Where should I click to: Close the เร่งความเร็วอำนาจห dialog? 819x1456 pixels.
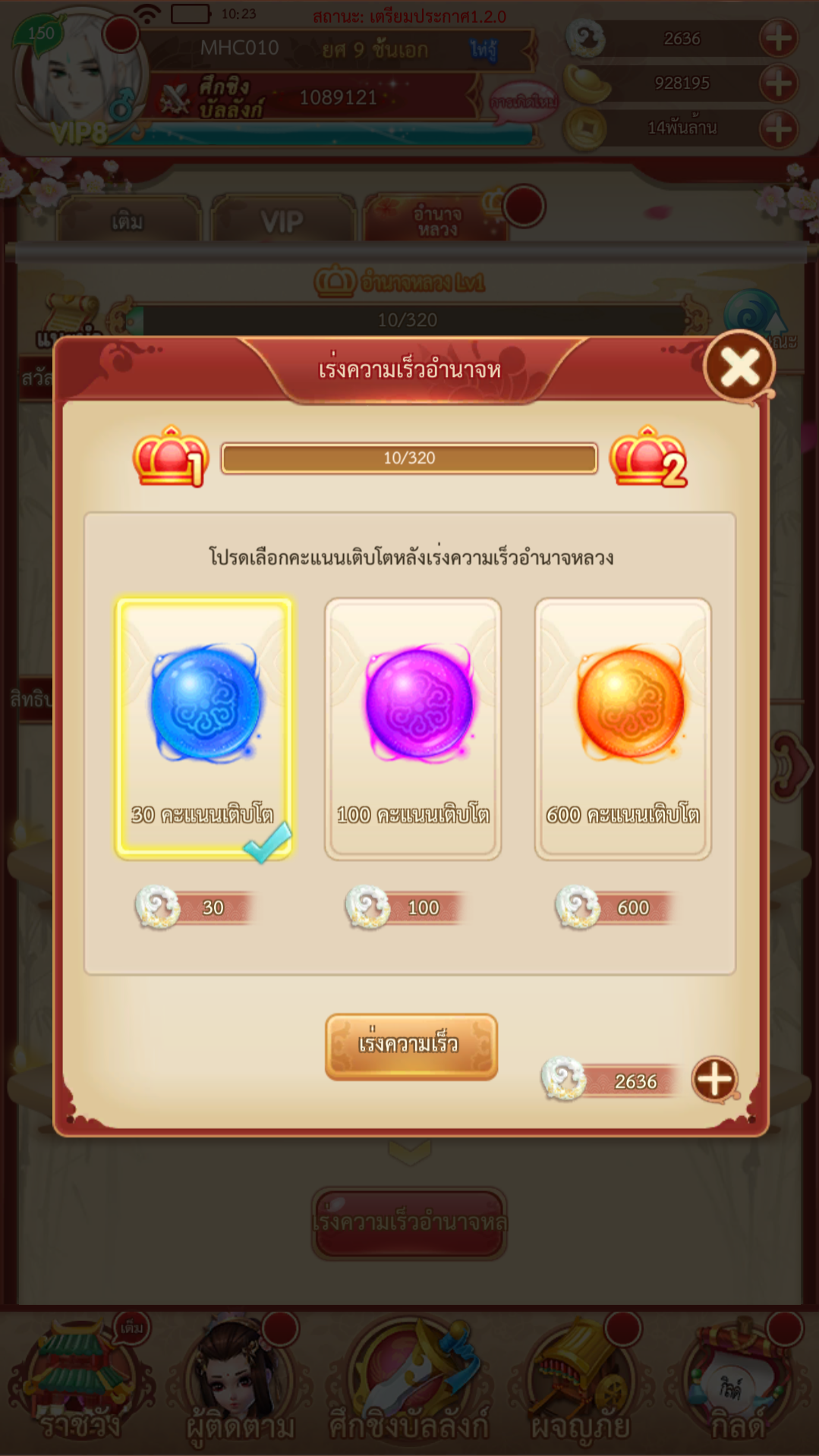click(x=740, y=367)
